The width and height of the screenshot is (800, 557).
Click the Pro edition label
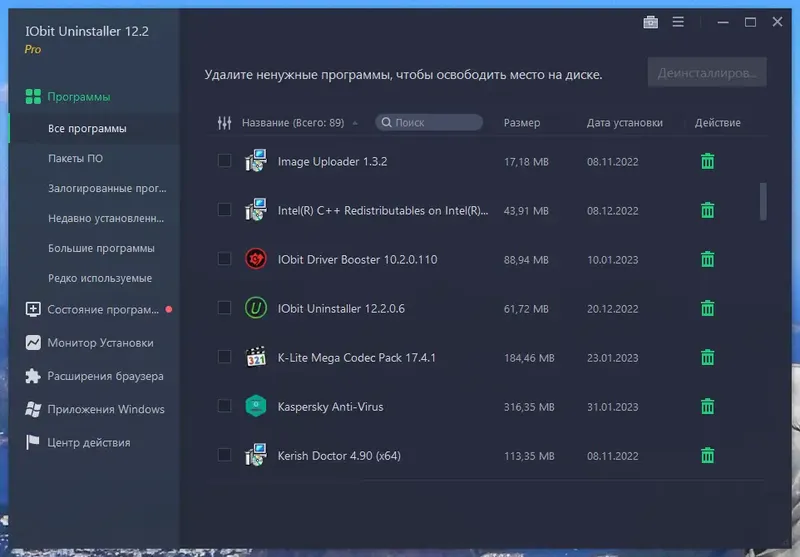click(x=33, y=49)
